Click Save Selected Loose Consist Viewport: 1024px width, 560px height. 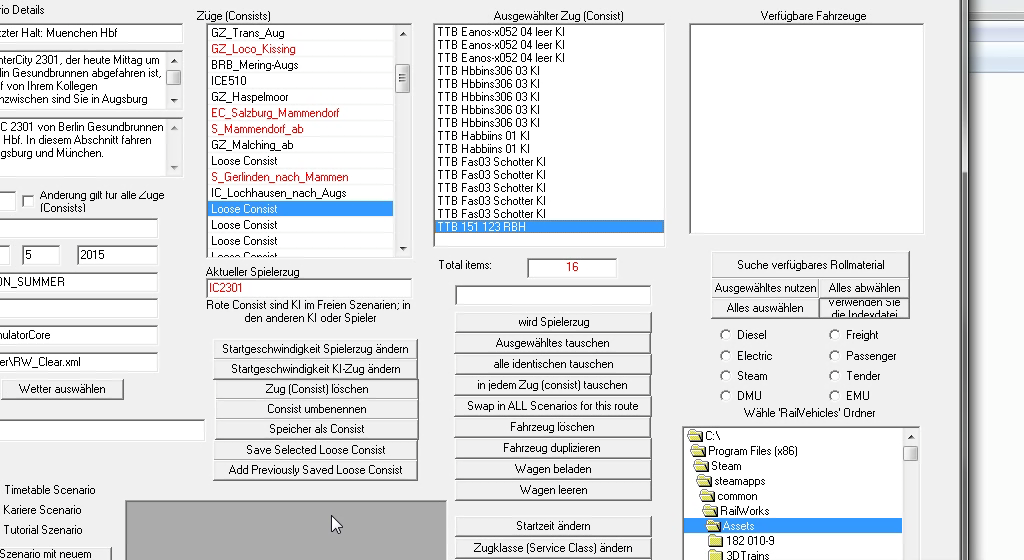pos(315,450)
